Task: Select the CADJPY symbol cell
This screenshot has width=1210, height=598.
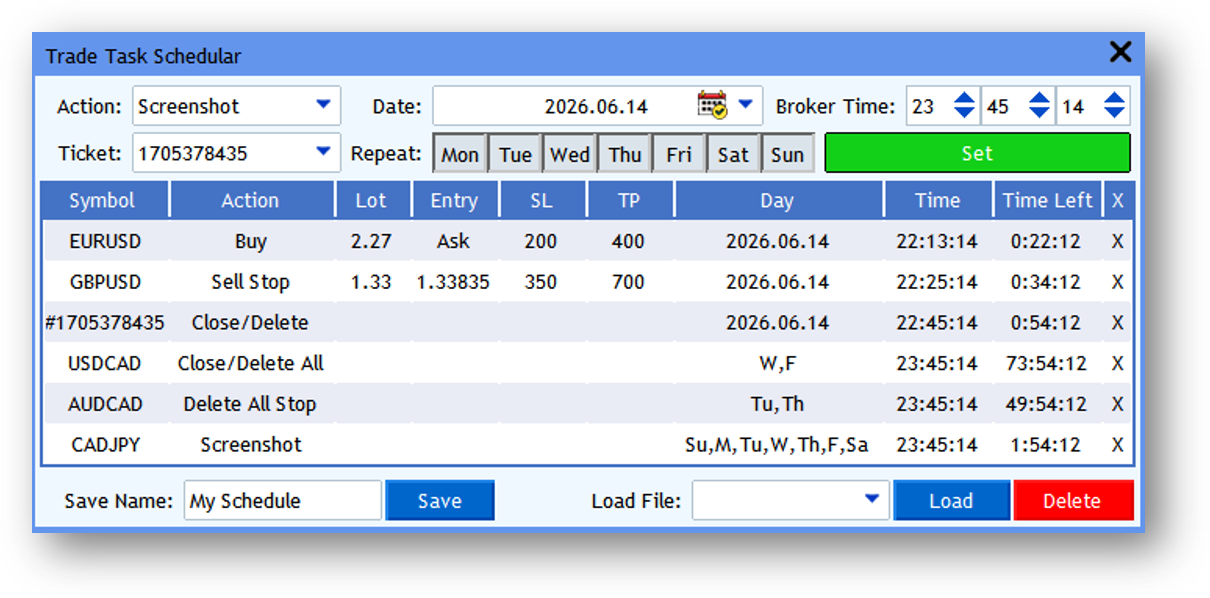Action: pos(105,445)
